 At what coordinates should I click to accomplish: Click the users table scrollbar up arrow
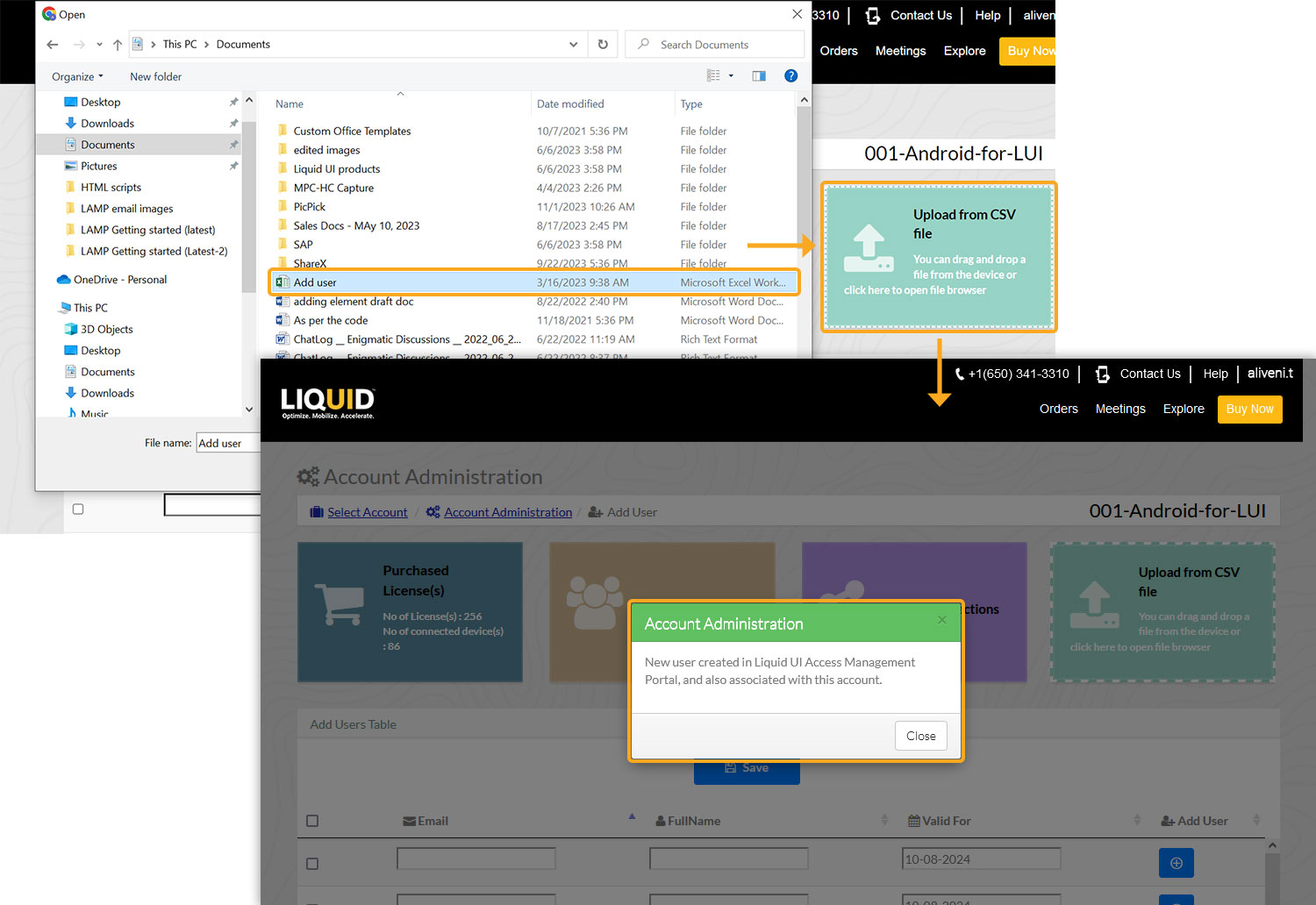click(1272, 845)
